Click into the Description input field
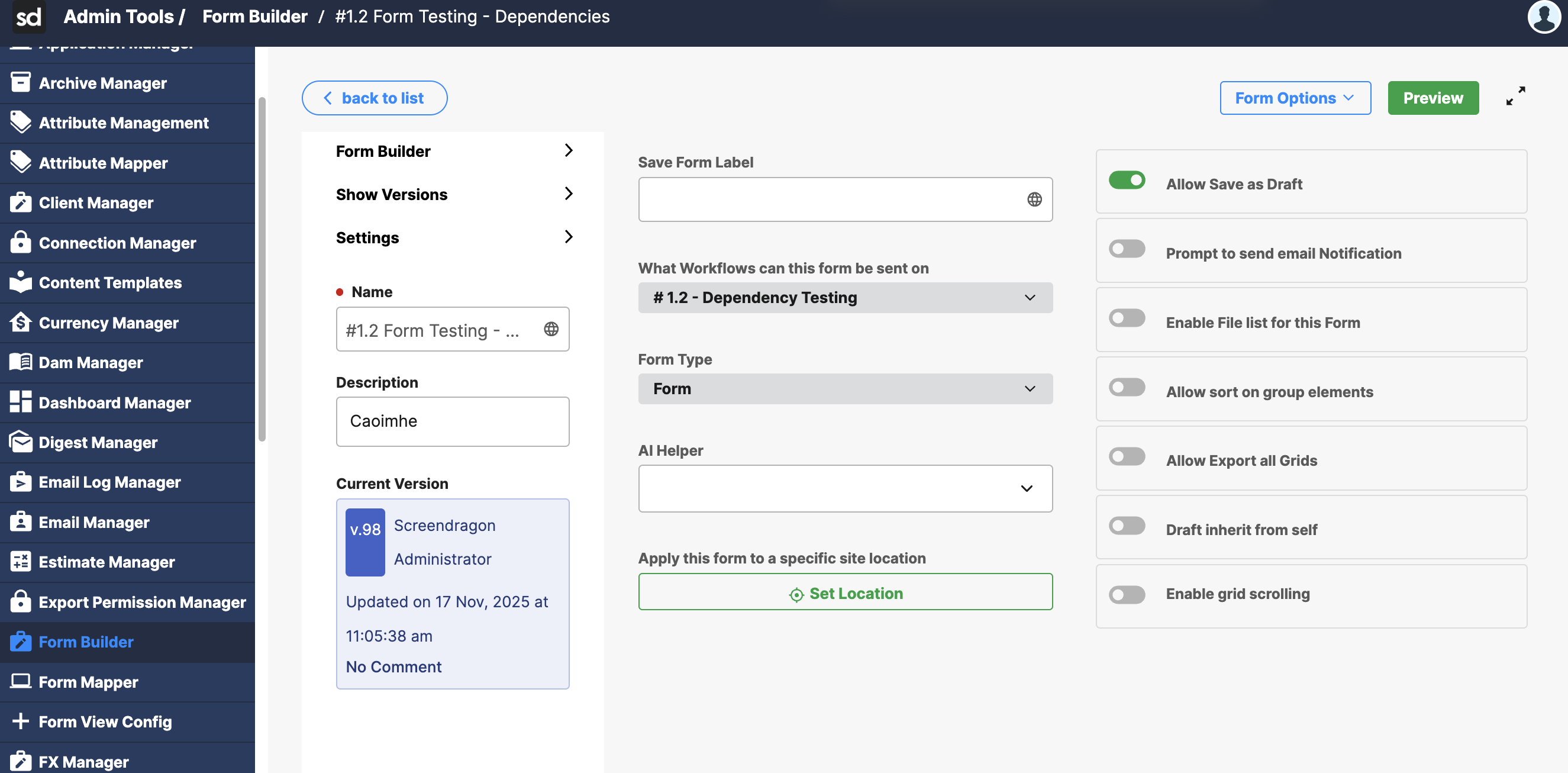The height and width of the screenshot is (773, 1568). (452, 421)
